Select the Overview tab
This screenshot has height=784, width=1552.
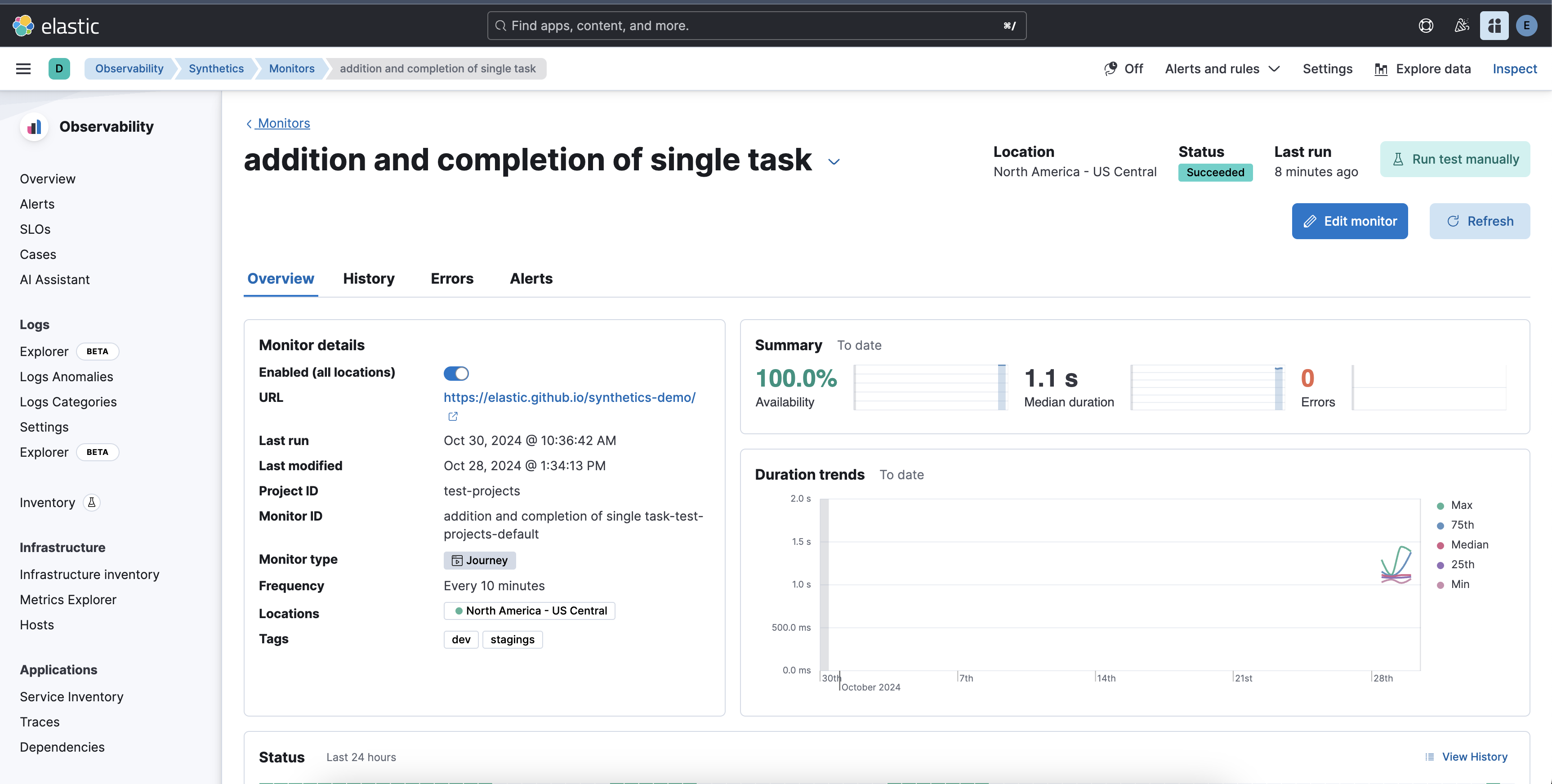click(281, 278)
